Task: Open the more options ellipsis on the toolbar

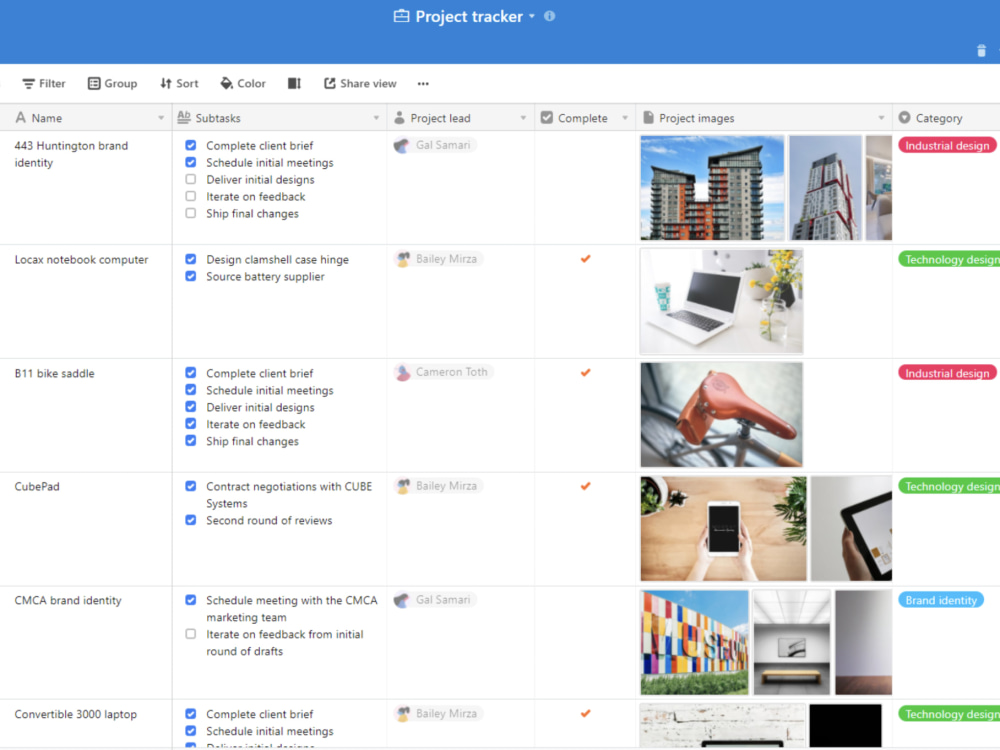Action: pyautogui.click(x=425, y=83)
